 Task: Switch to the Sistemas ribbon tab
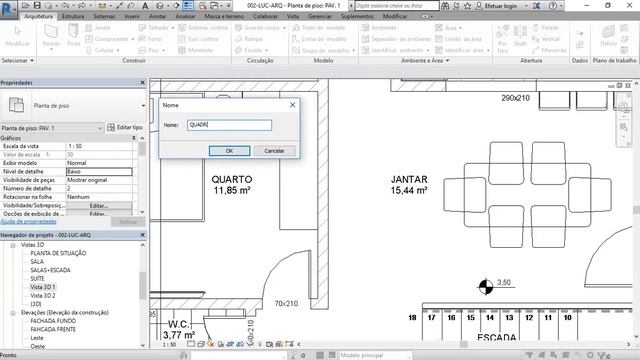click(104, 16)
